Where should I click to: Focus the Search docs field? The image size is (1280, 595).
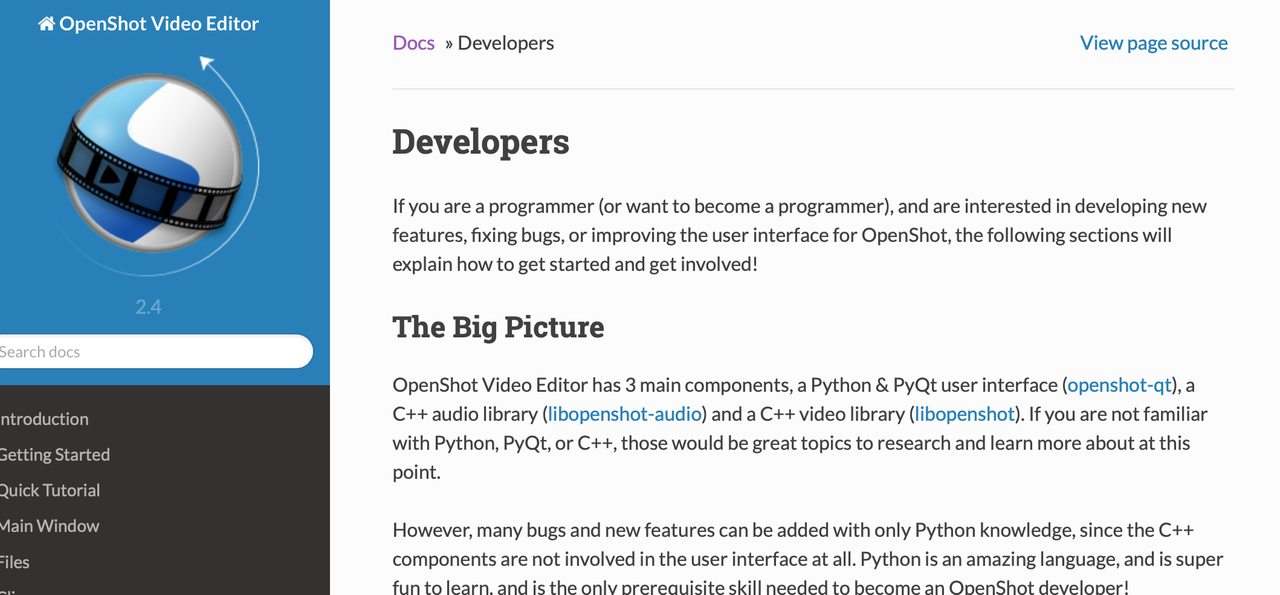154,352
